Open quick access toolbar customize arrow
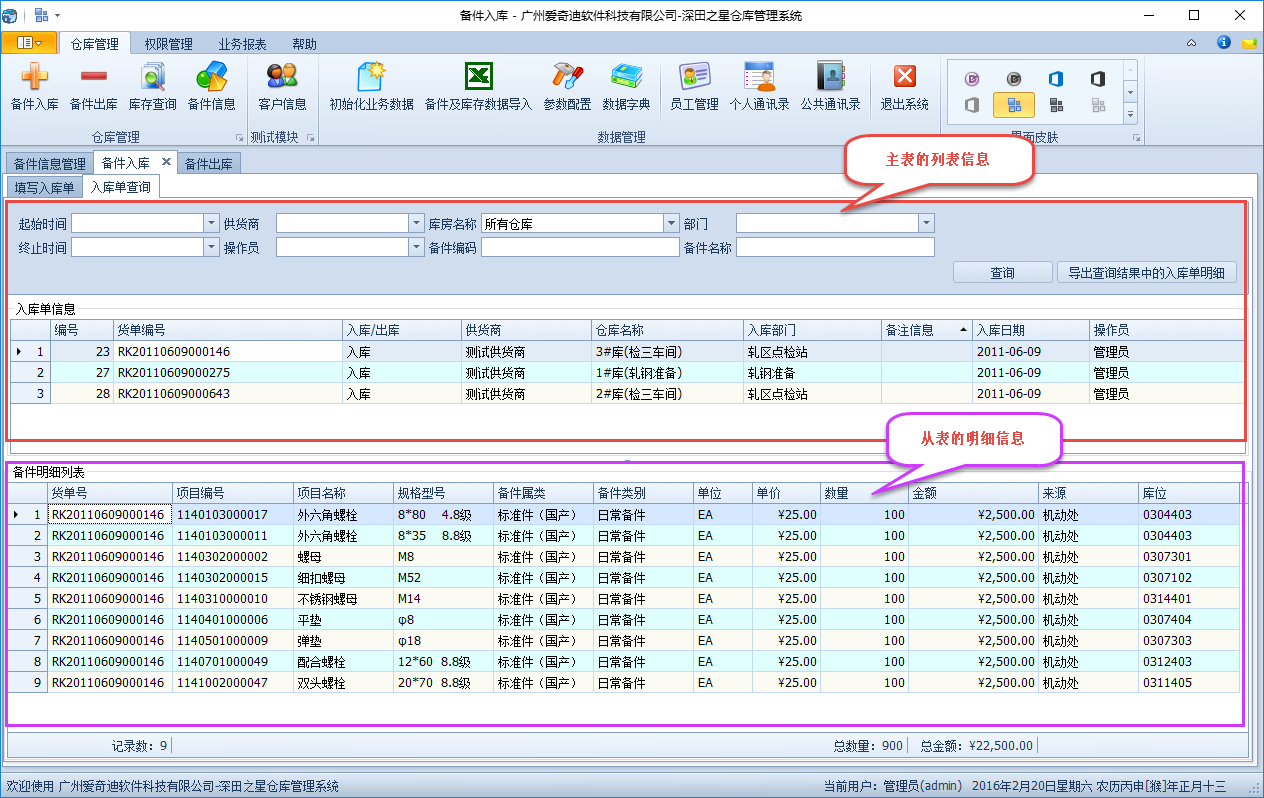 pos(57,16)
